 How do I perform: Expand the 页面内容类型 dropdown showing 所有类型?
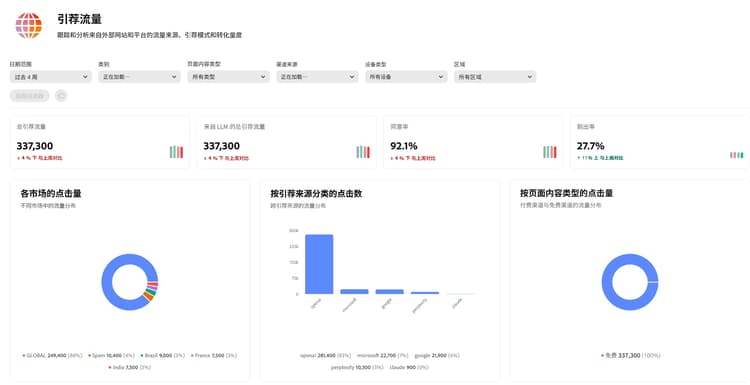pos(228,77)
